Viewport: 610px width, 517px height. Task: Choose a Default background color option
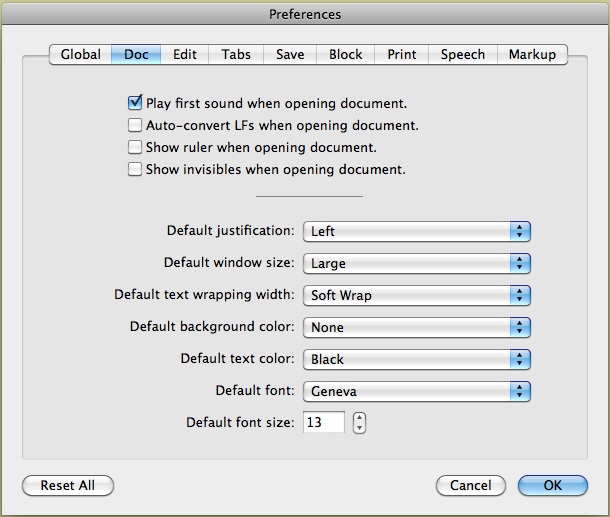(x=415, y=327)
